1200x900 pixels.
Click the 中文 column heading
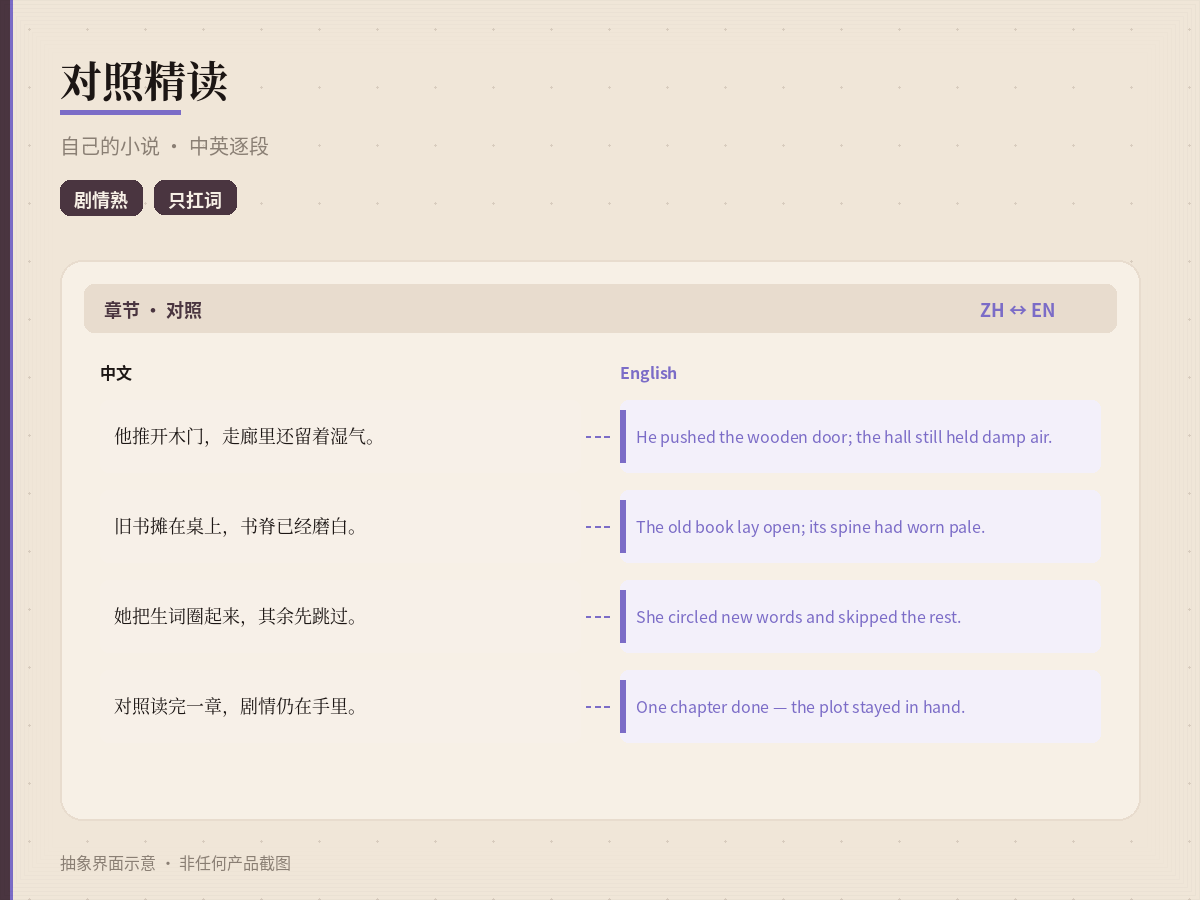(x=116, y=373)
